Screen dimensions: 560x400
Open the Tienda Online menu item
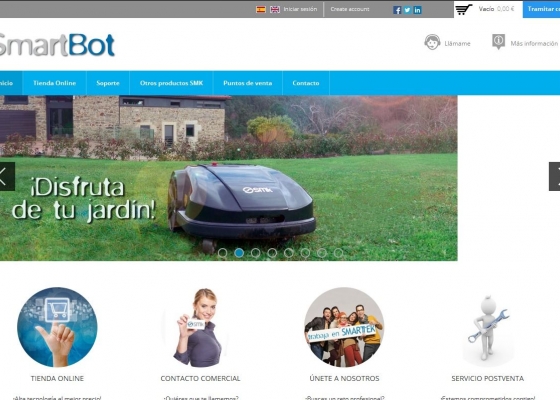coord(54,83)
